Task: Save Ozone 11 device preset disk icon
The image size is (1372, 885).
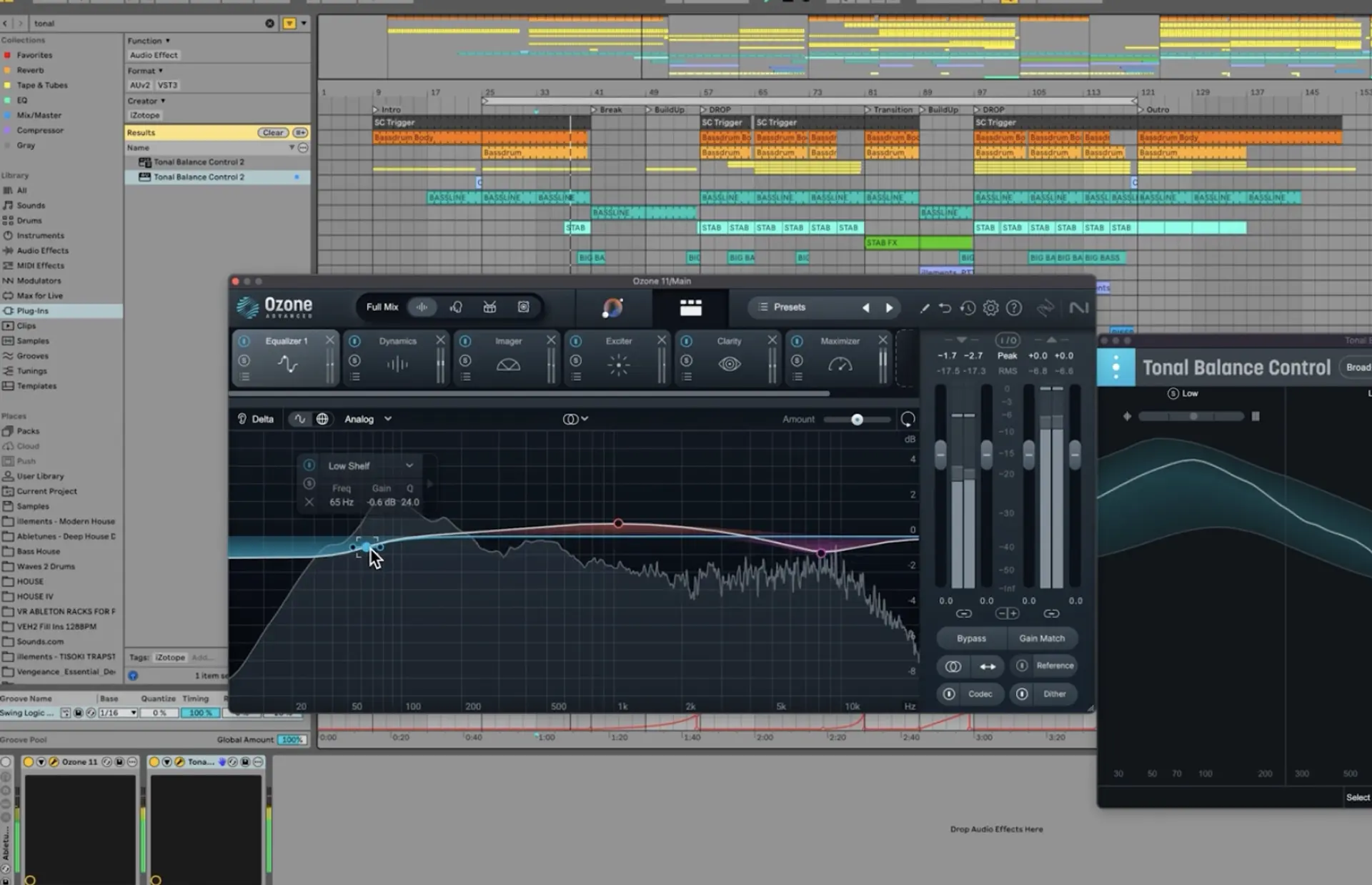Action: click(119, 762)
